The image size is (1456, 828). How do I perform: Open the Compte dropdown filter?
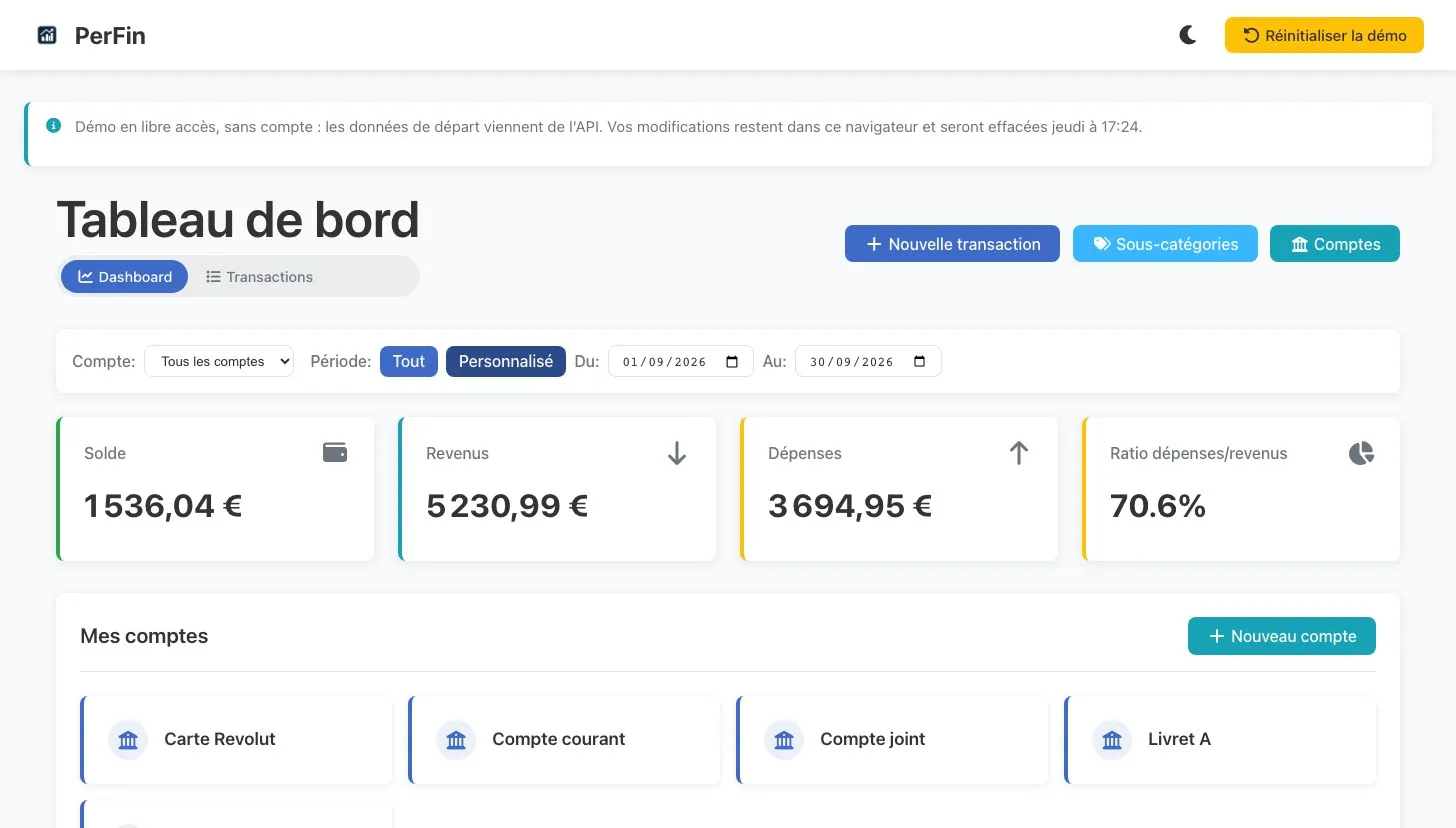point(219,361)
